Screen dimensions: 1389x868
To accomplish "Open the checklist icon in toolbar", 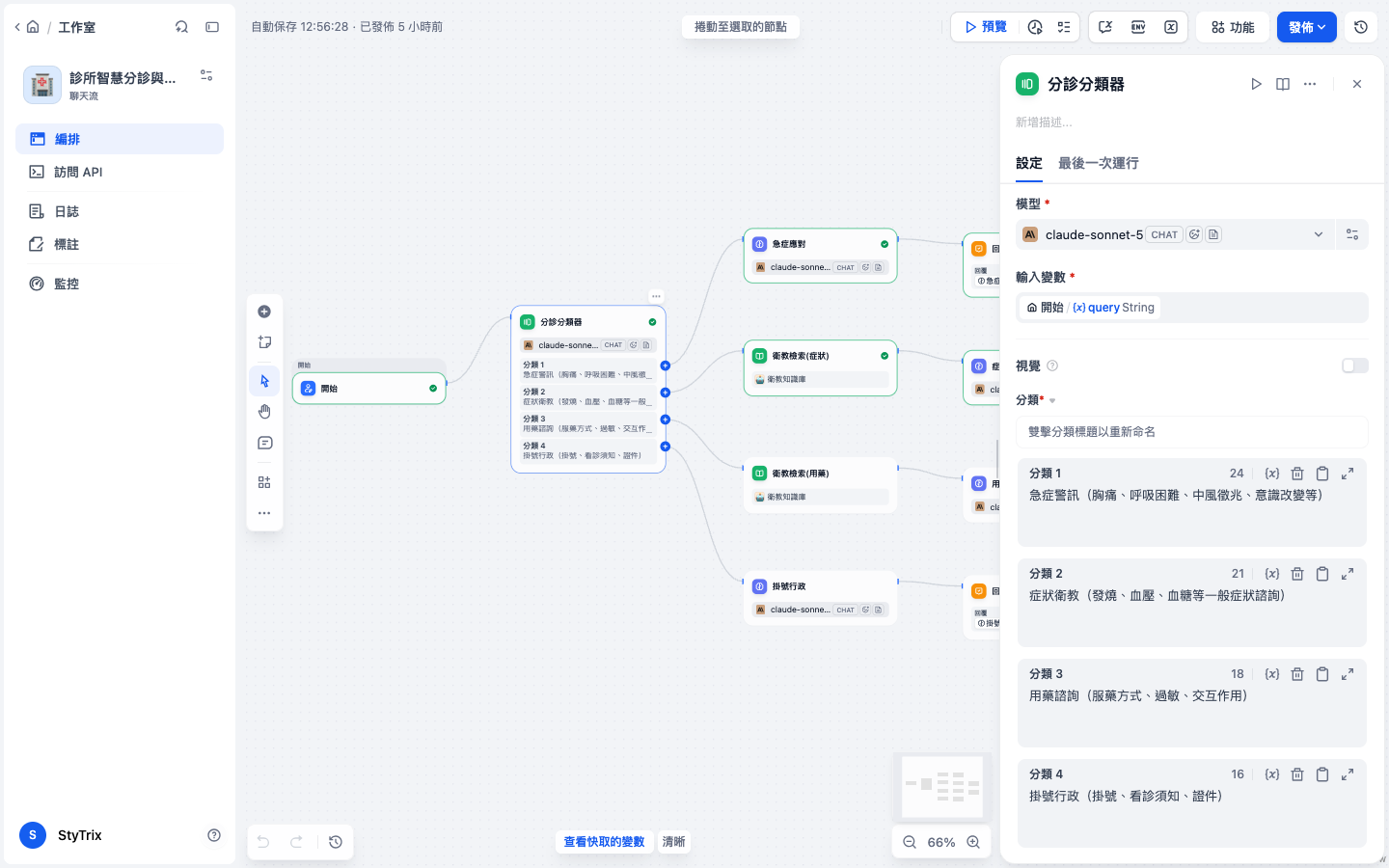I will click(1064, 27).
